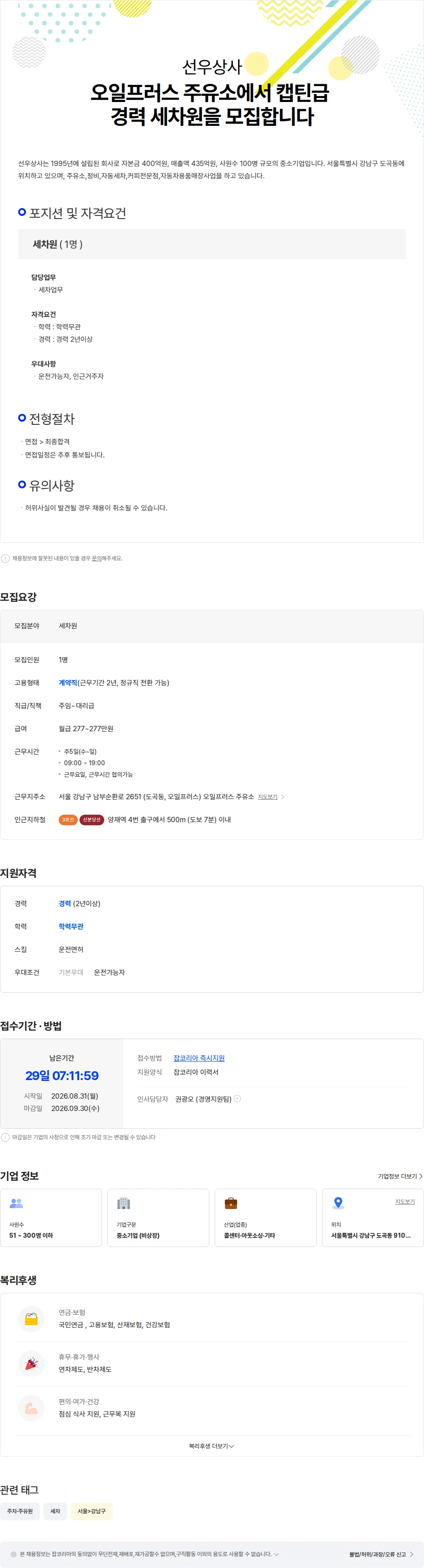
Task: Click the chevron after 근무지주소 지도보기
Action: (283, 797)
